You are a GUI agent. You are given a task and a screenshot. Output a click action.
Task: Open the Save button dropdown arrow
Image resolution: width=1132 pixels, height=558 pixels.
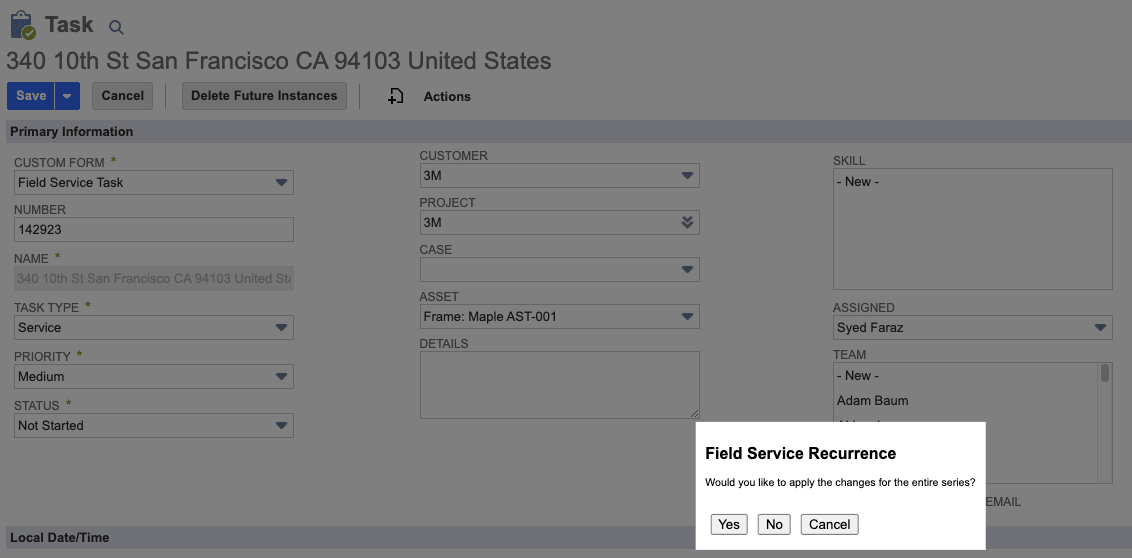coord(67,96)
